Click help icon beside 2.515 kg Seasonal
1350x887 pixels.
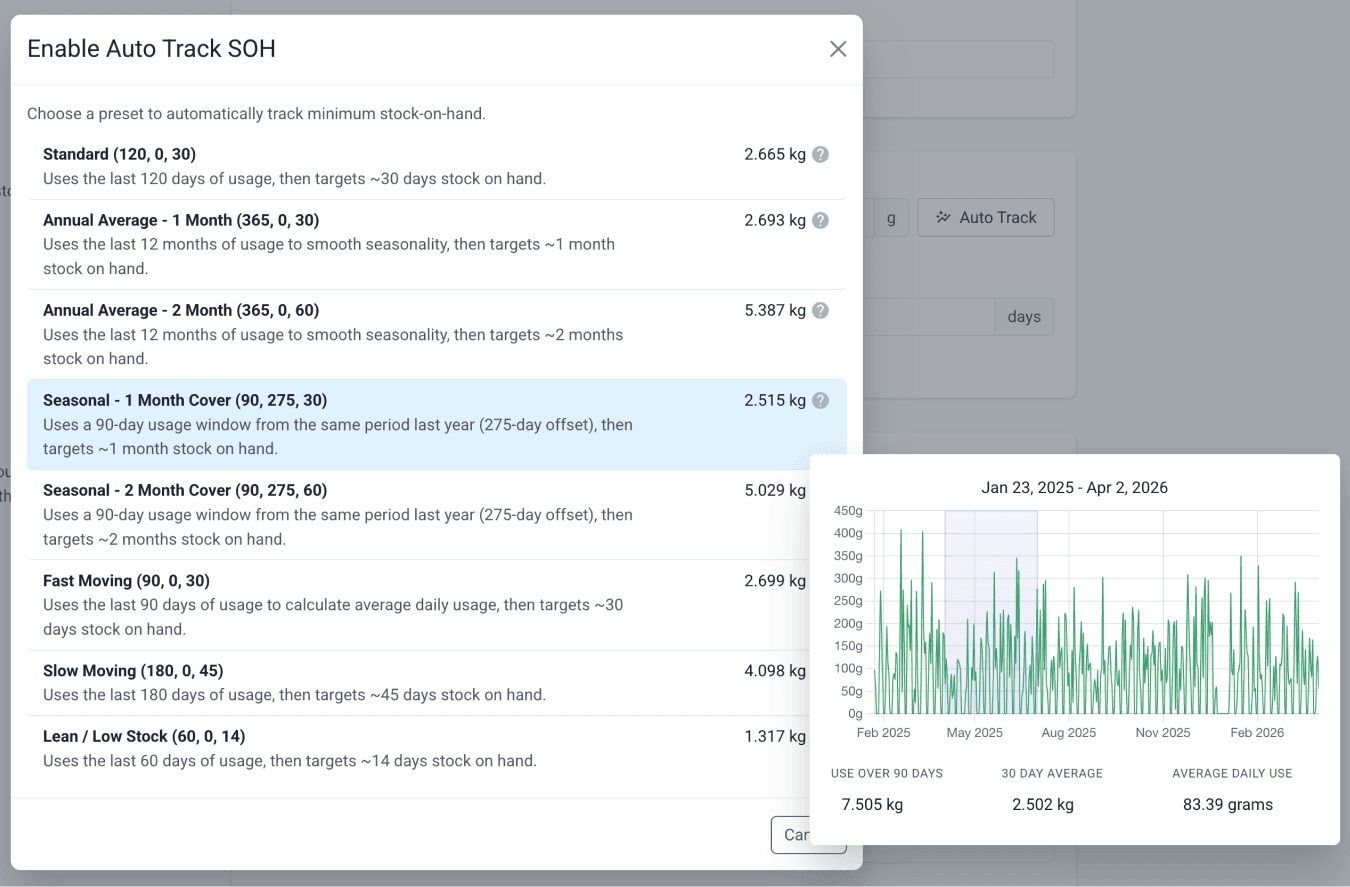820,400
